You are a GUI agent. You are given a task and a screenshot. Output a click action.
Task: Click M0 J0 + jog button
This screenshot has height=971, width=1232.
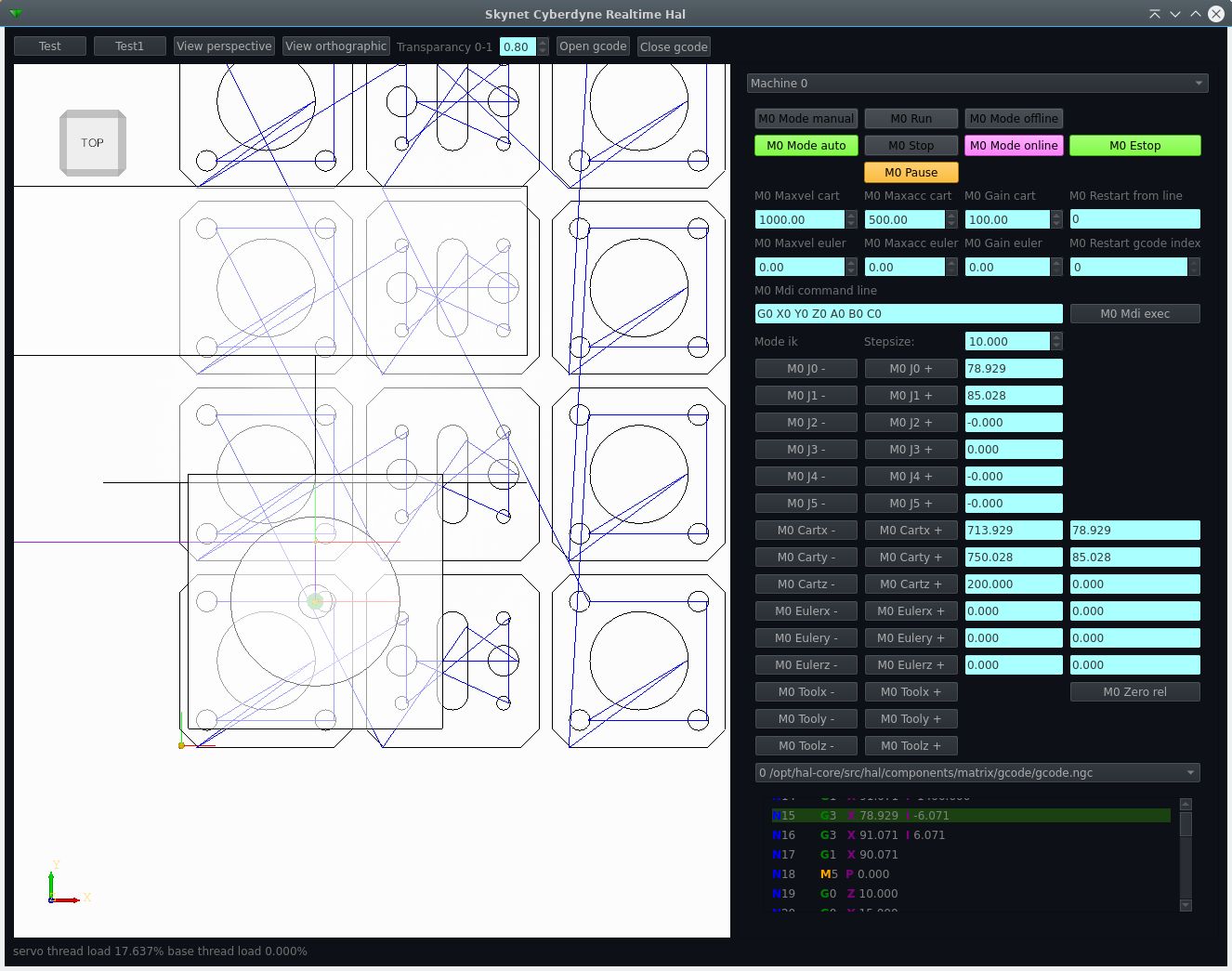(911, 368)
